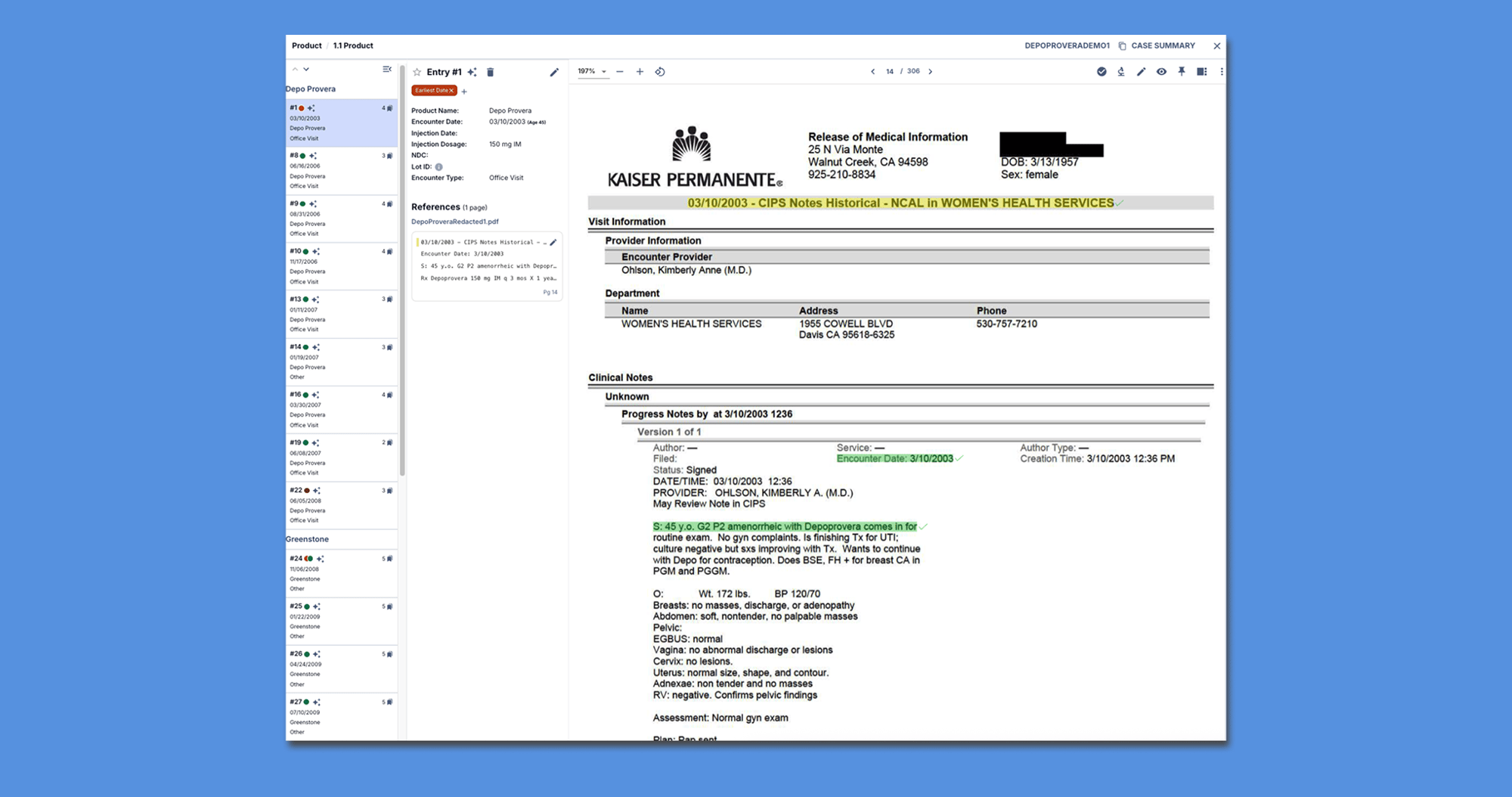Toggle the side panel layout icon
This screenshot has height=797, width=1512.
pyautogui.click(x=1201, y=72)
